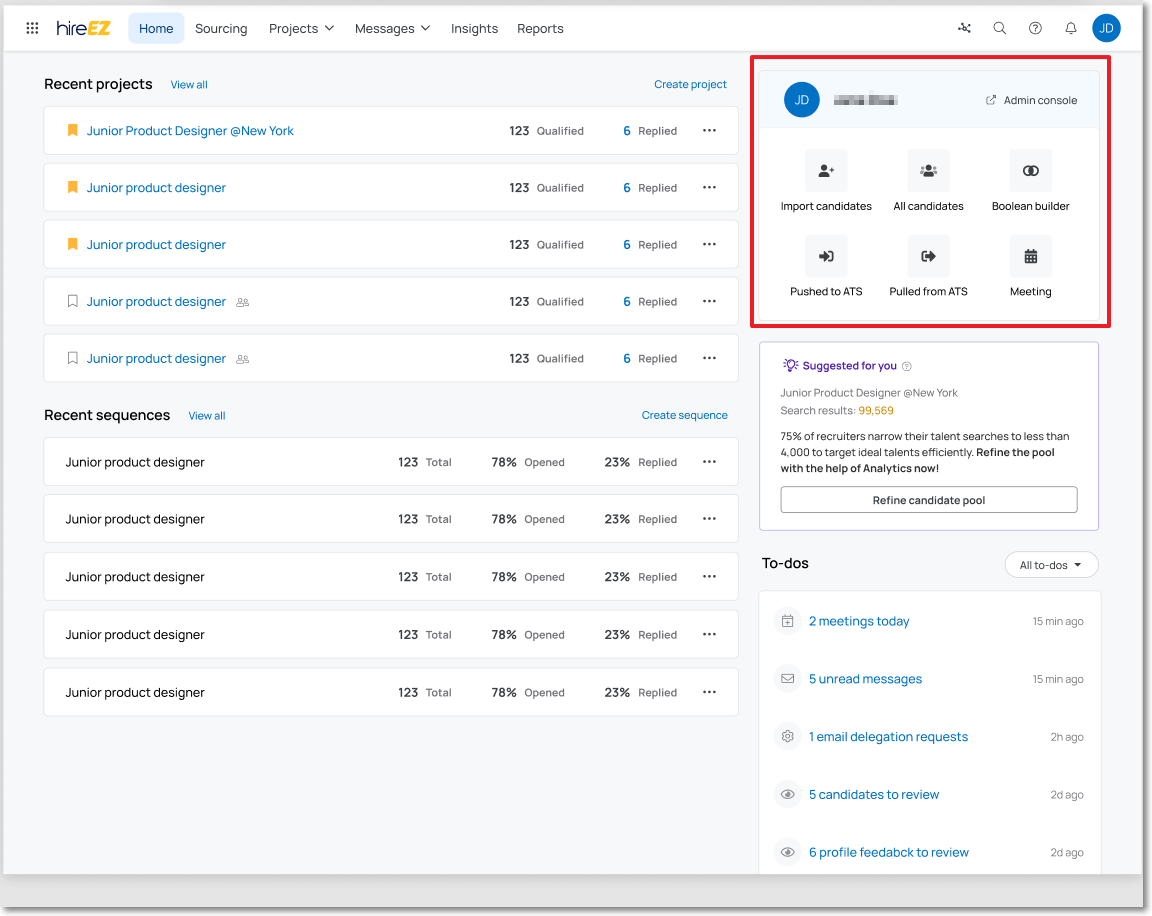Launch the Boolean builder tool
This screenshot has height=916, width=1152.
click(x=1030, y=171)
